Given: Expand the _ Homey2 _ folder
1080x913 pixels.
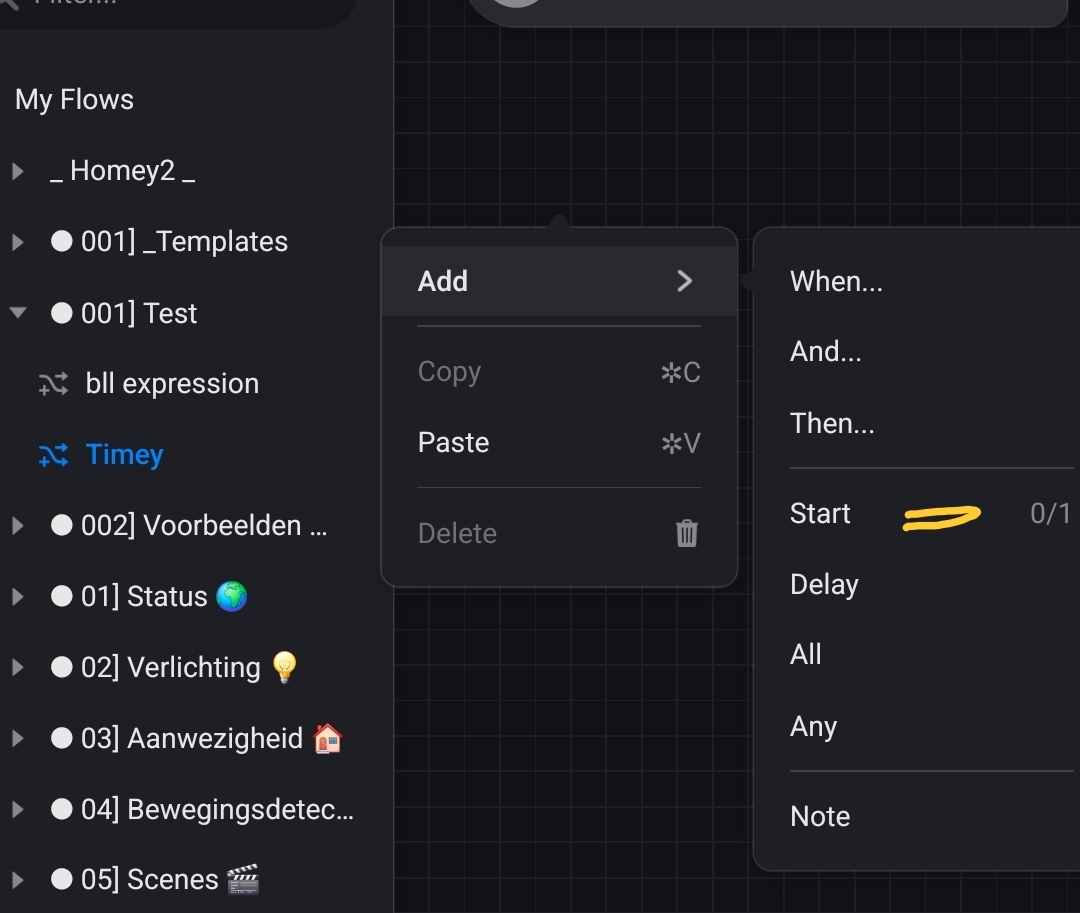Looking at the screenshot, I should (x=17, y=171).
